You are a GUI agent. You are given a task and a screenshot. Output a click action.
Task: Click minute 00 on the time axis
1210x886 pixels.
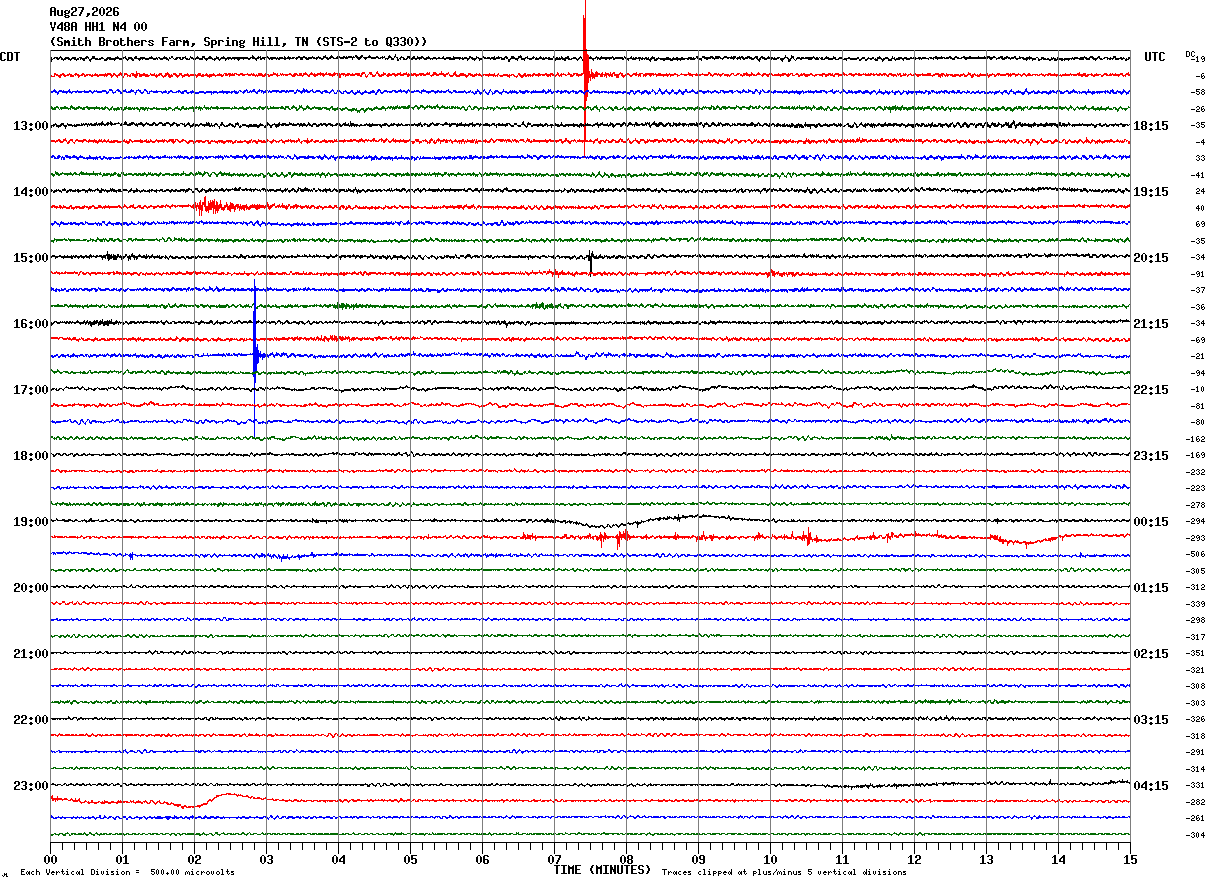click(x=50, y=860)
